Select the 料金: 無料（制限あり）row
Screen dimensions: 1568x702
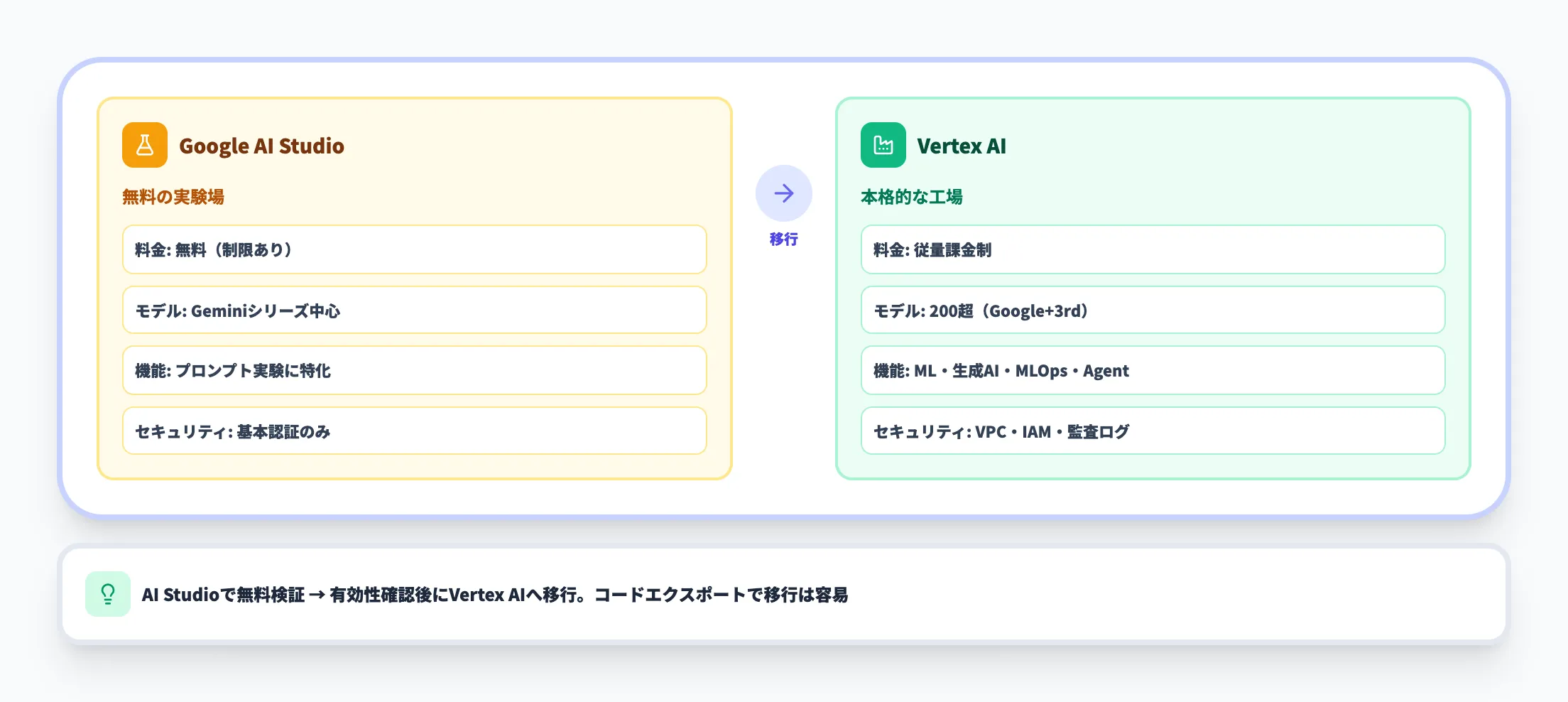click(414, 249)
